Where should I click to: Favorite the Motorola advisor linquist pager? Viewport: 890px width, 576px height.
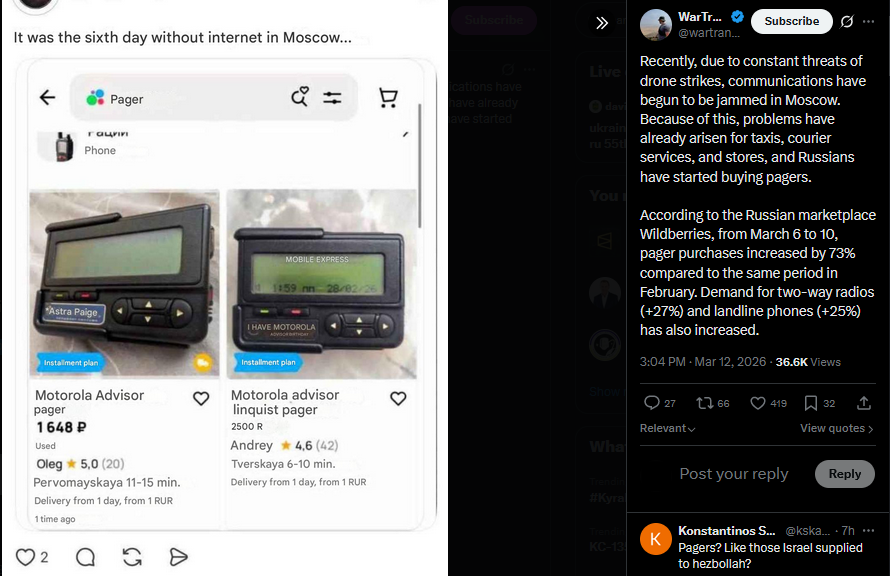(398, 398)
